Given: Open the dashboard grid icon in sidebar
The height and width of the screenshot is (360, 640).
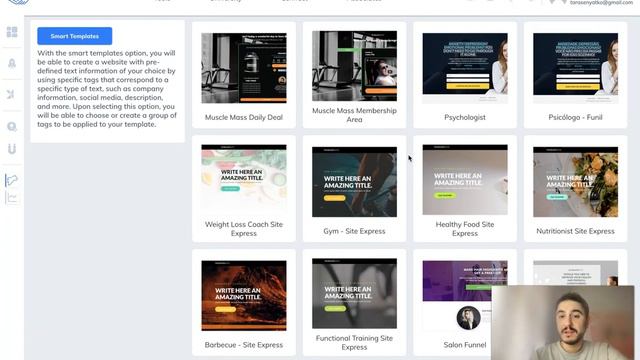Looking at the screenshot, I should click(x=12, y=32).
